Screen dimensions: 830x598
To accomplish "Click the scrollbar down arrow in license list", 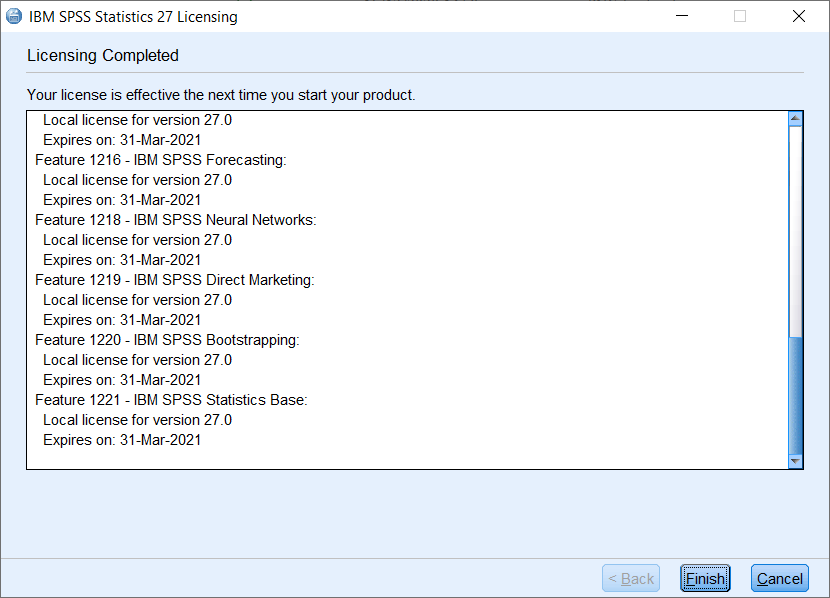I will coord(795,461).
